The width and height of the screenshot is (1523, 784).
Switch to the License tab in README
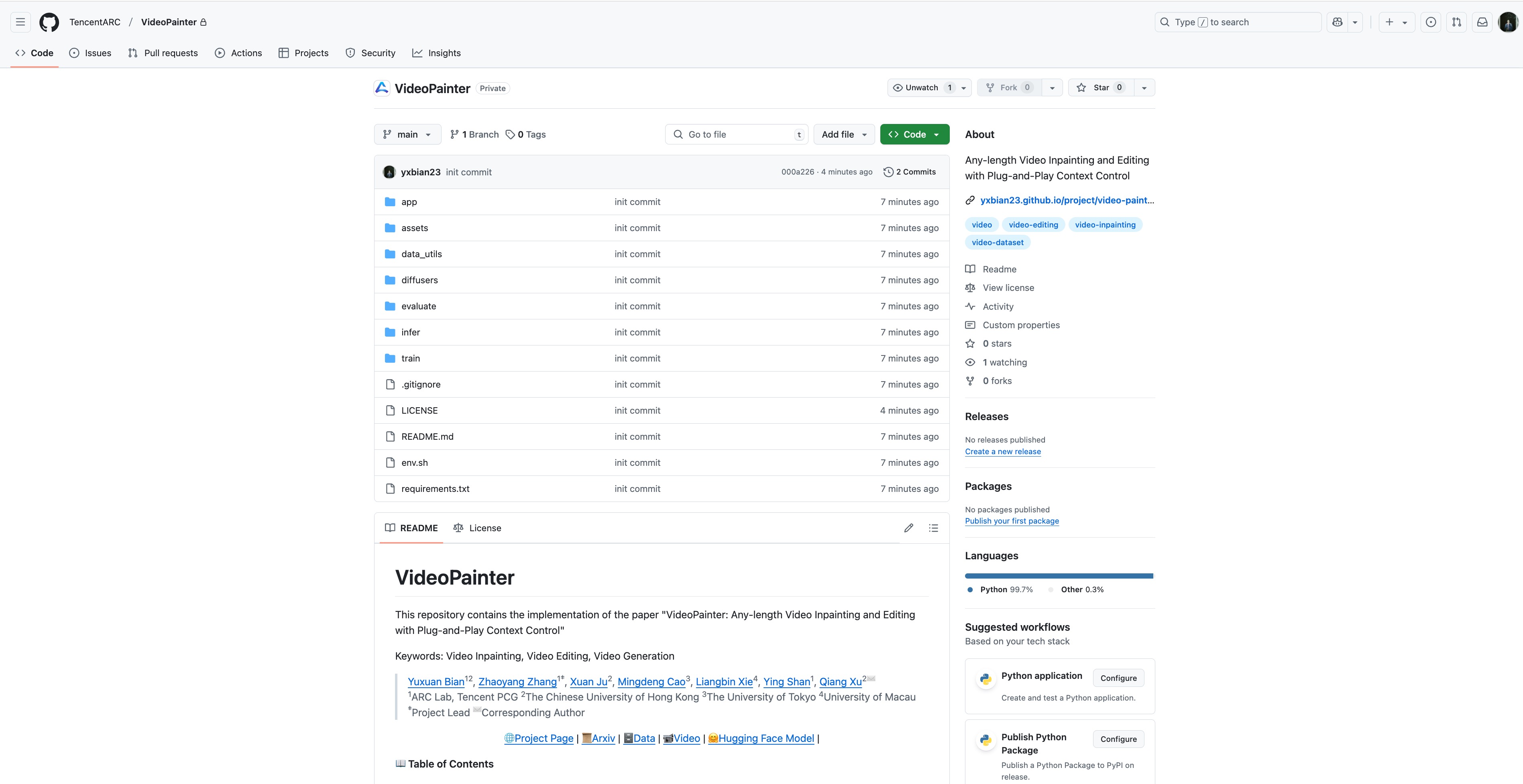point(477,528)
